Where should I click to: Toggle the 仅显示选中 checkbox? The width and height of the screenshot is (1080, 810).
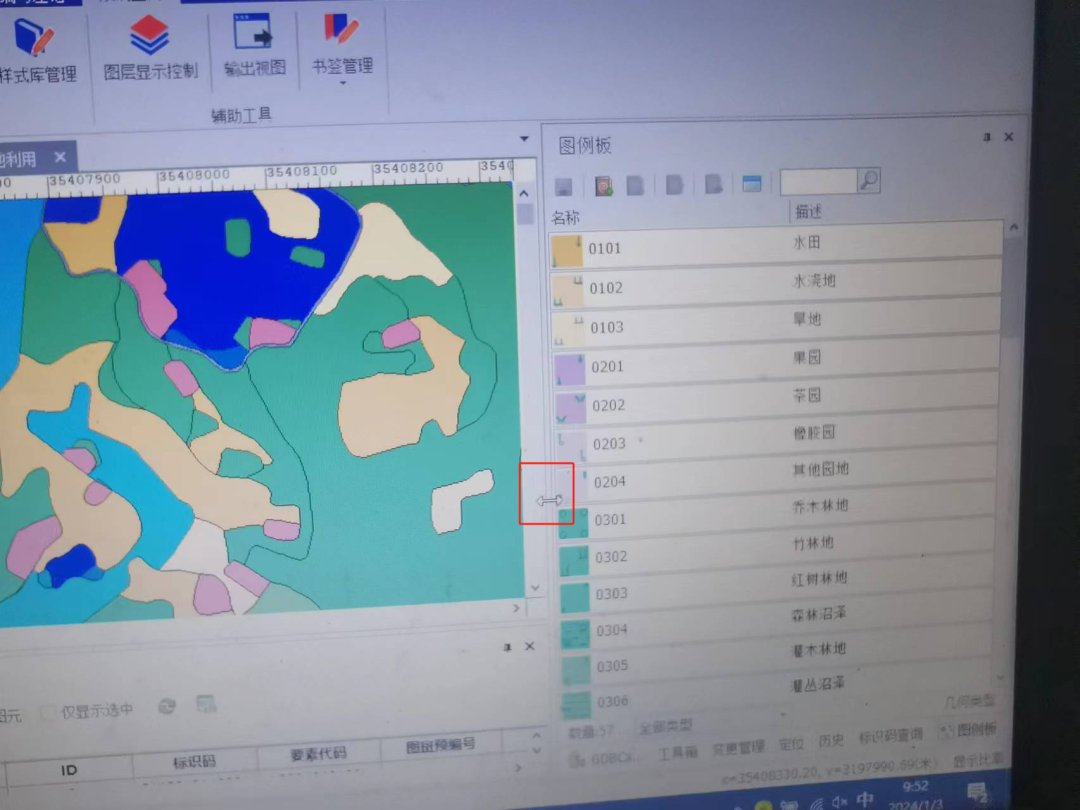coord(48,713)
